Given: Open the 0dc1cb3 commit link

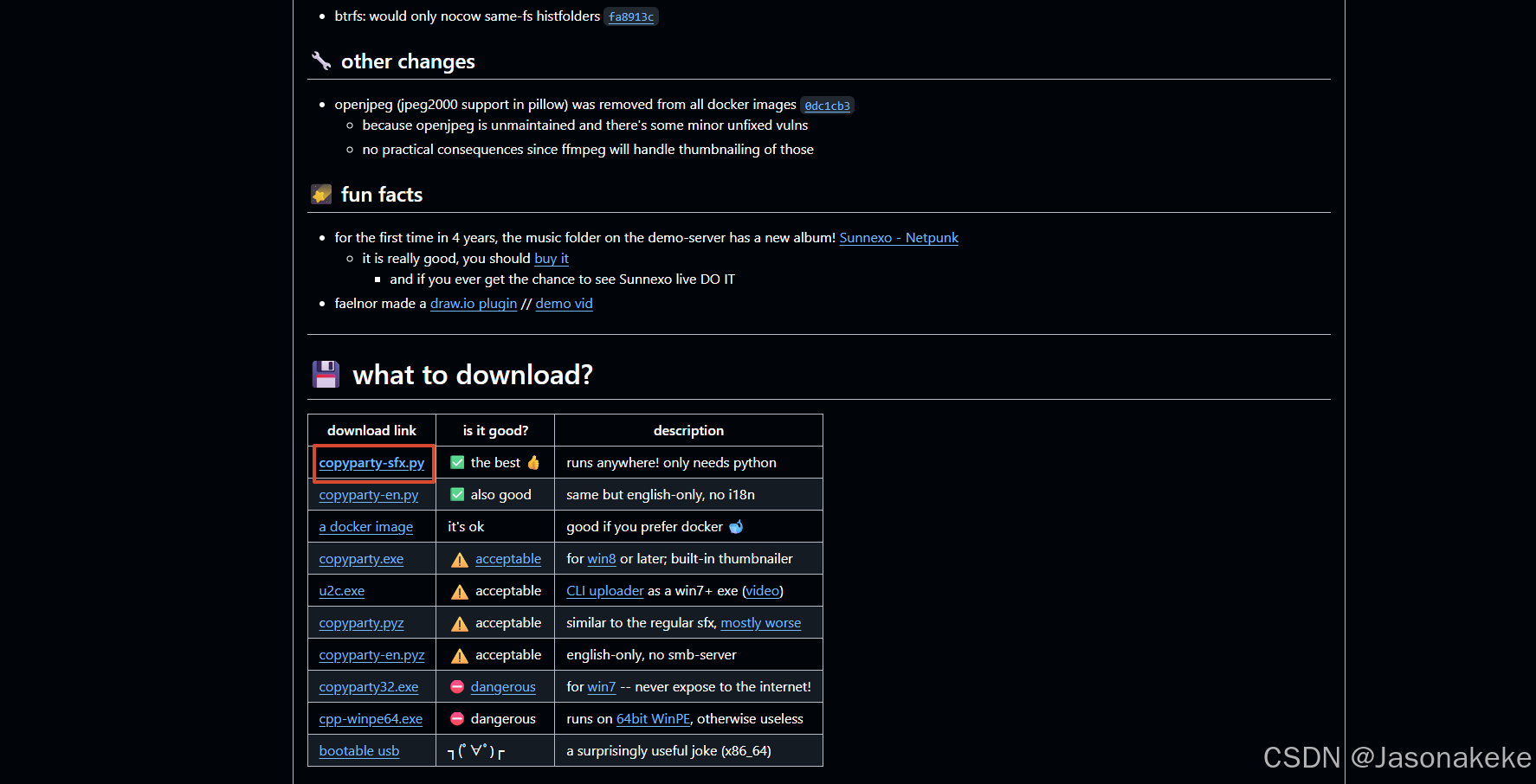Looking at the screenshot, I should (x=827, y=106).
